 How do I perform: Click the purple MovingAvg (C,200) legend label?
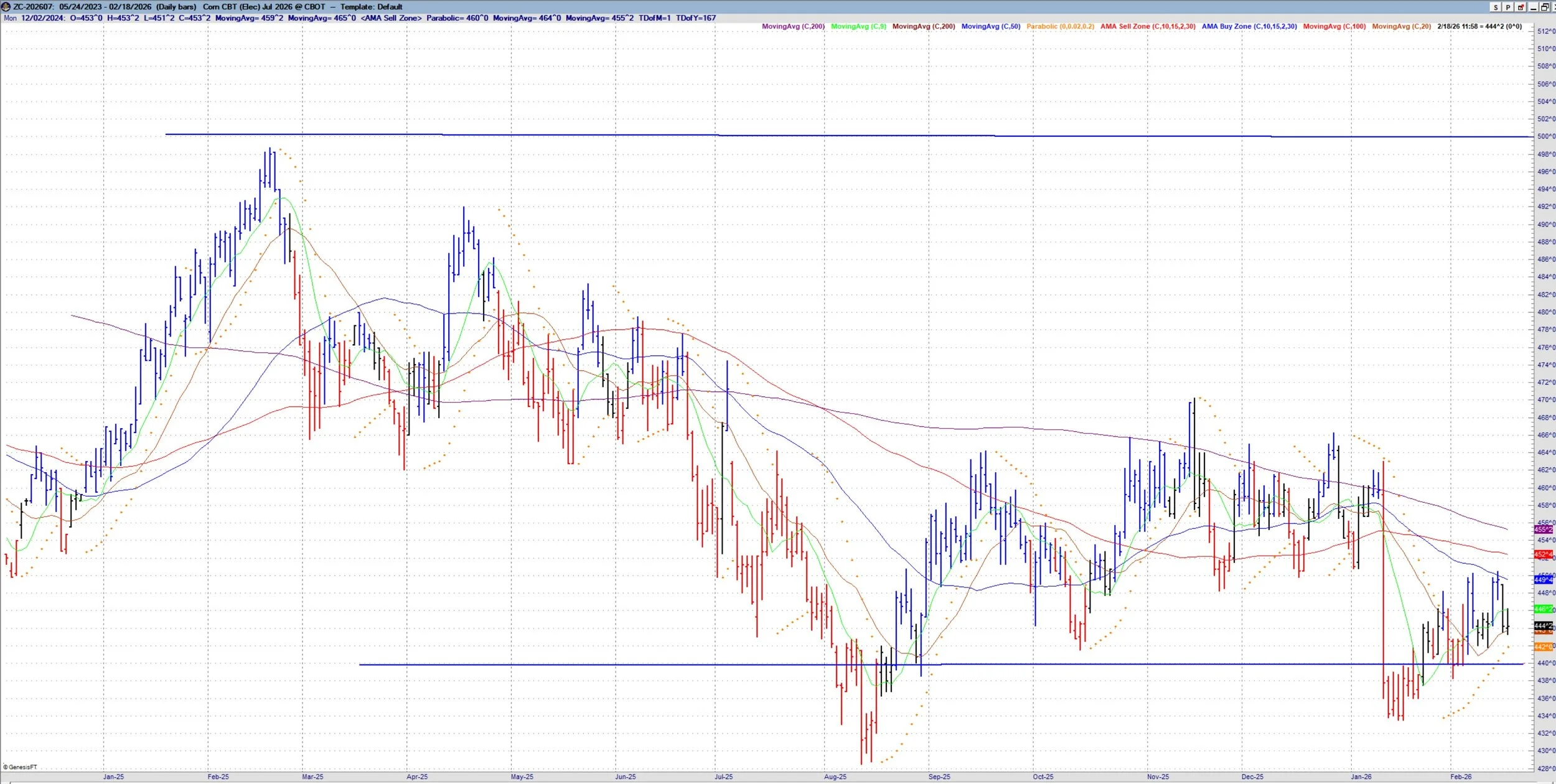click(x=793, y=27)
